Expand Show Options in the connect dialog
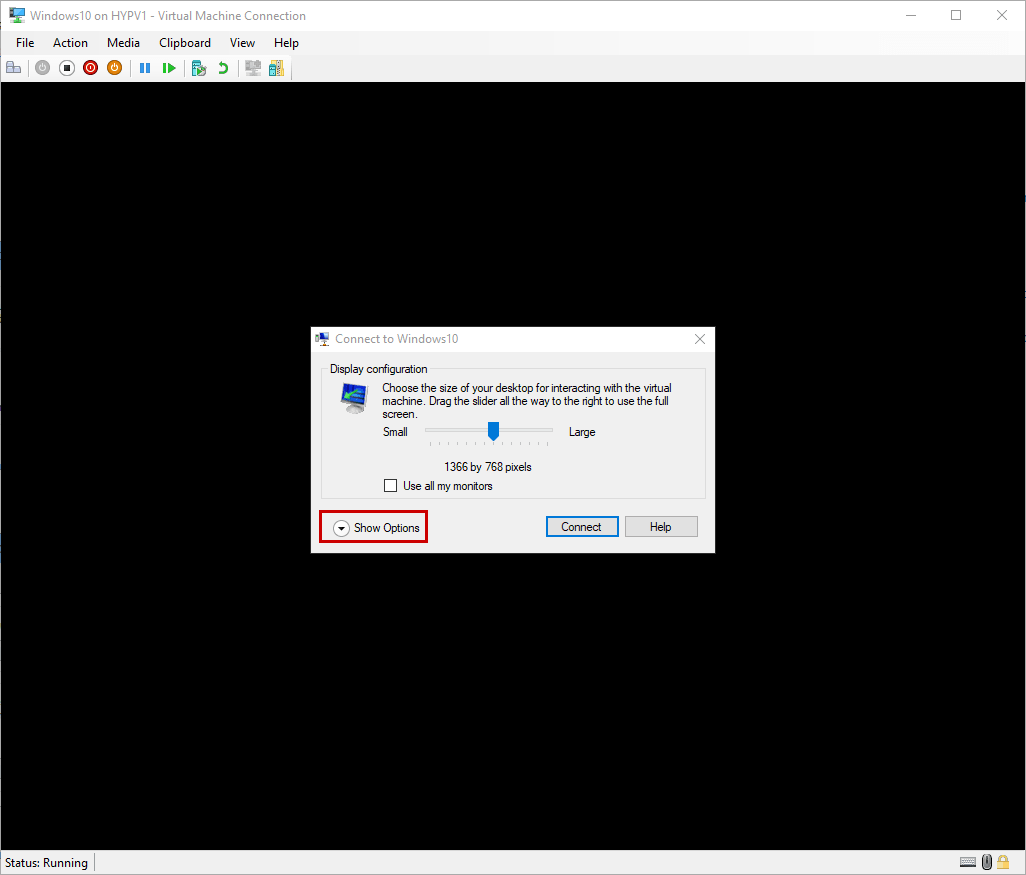1026x875 pixels. click(x=376, y=527)
